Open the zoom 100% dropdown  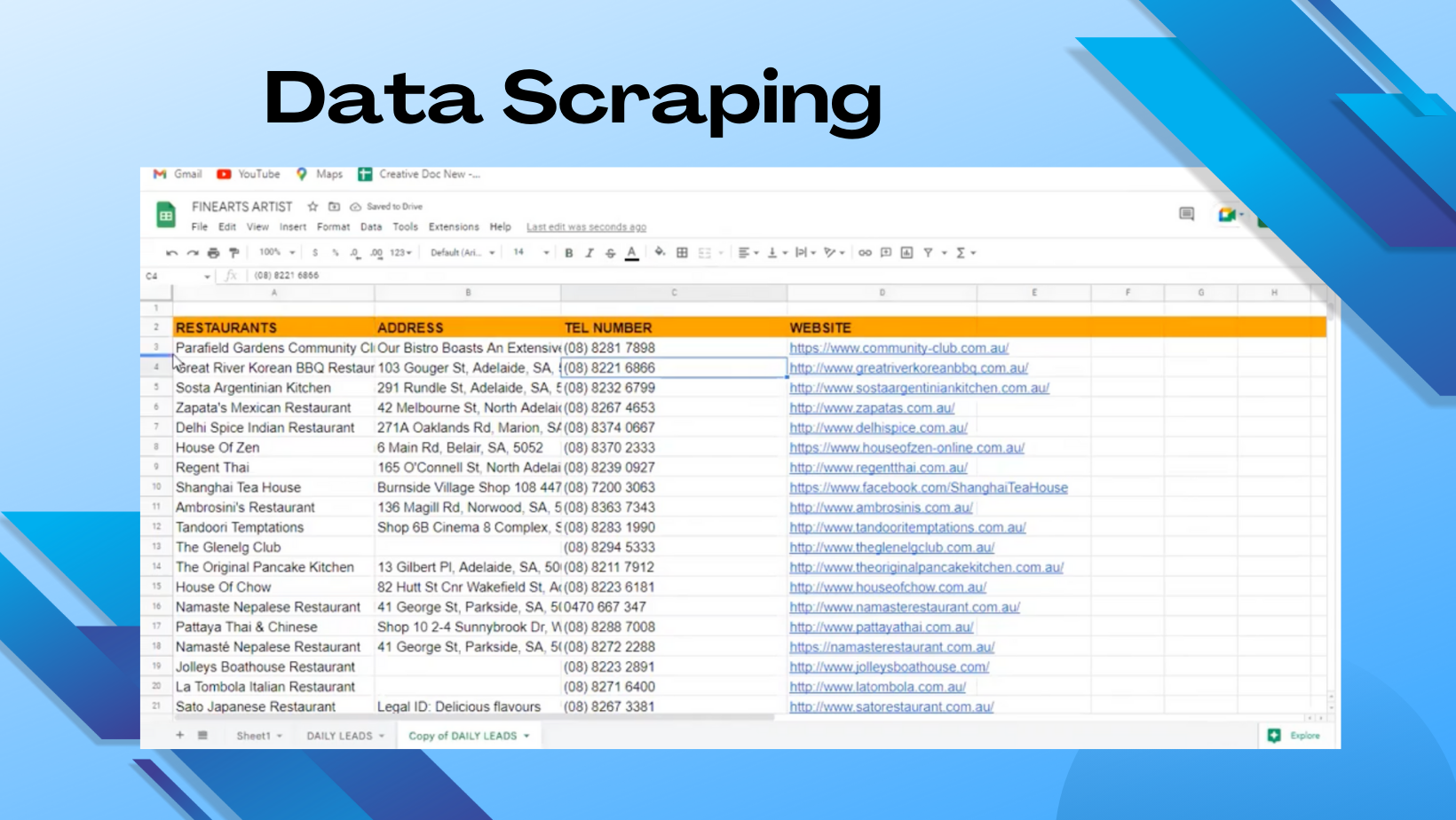277,253
